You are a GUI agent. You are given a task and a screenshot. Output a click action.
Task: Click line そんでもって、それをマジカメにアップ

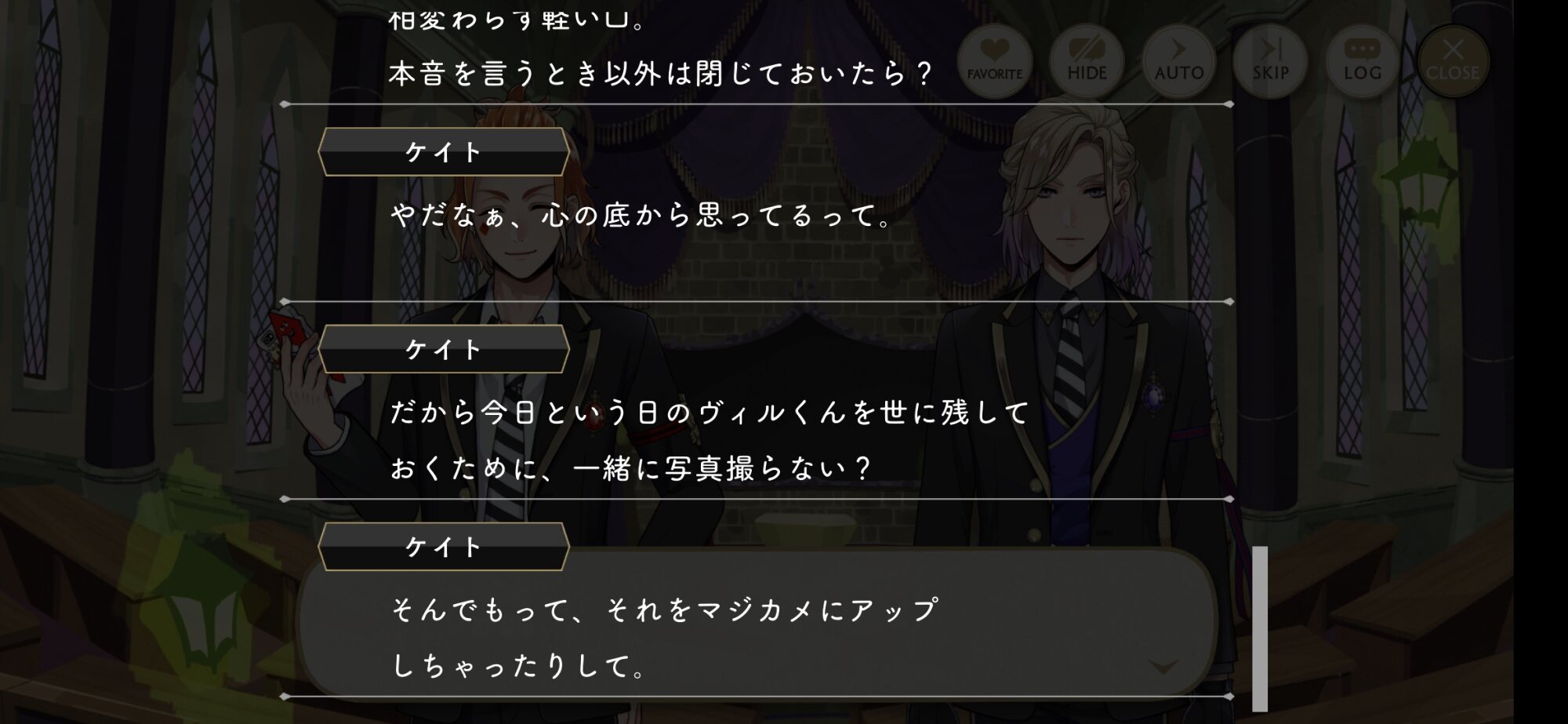[664, 609]
